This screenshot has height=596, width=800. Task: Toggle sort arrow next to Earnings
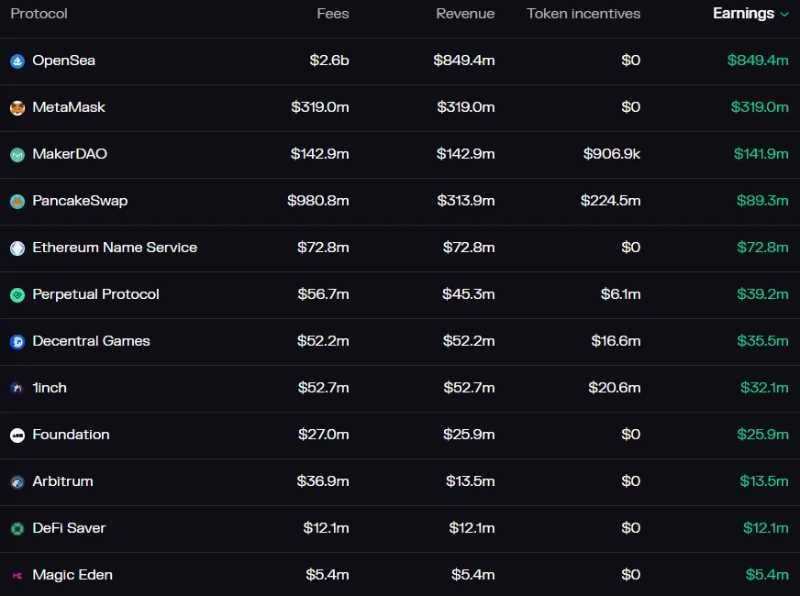(783, 14)
